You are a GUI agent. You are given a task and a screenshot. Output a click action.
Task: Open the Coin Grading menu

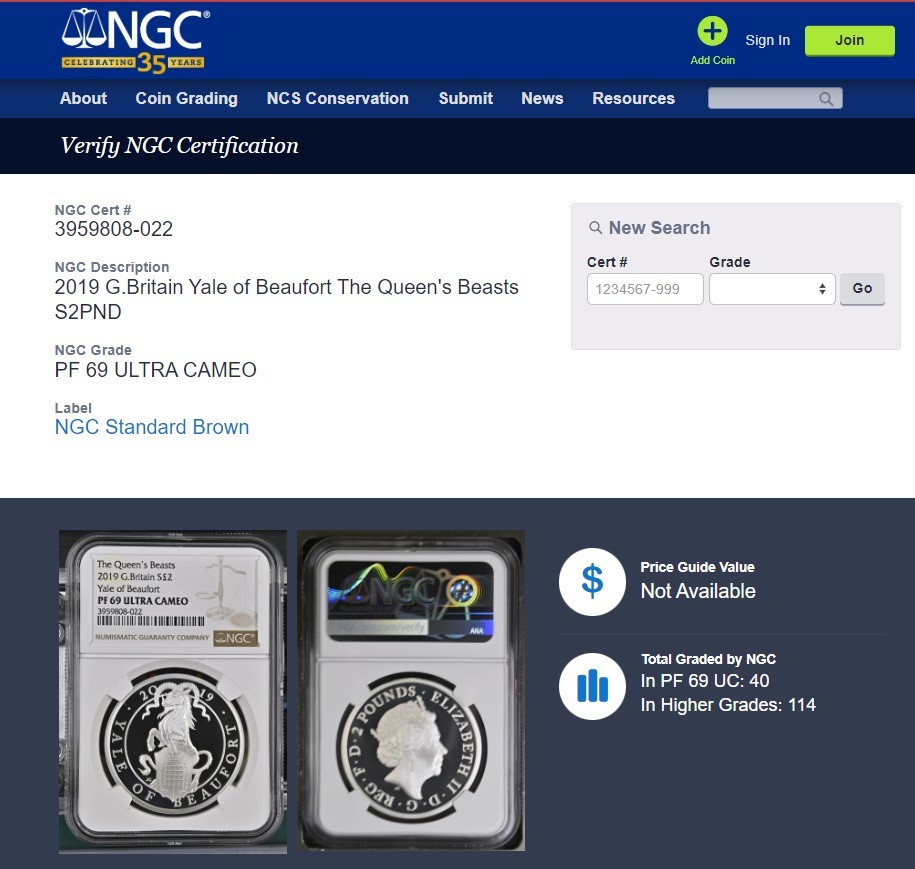tap(187, 98)
